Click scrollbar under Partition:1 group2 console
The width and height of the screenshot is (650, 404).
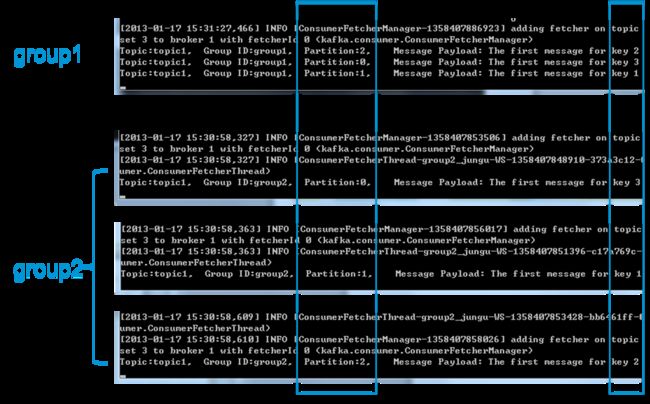tap(378, 292)
